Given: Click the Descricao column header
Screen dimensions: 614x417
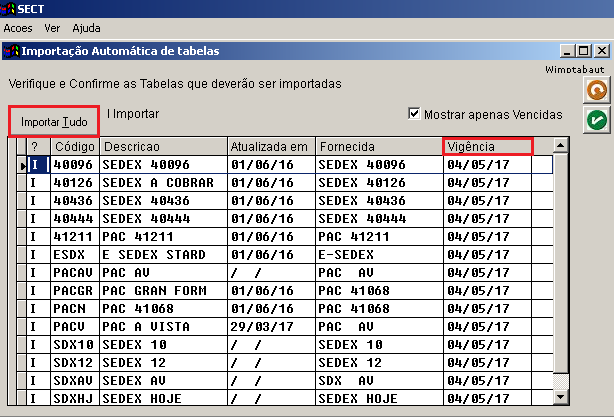Looking at the screenshot, I should point(163,147).
